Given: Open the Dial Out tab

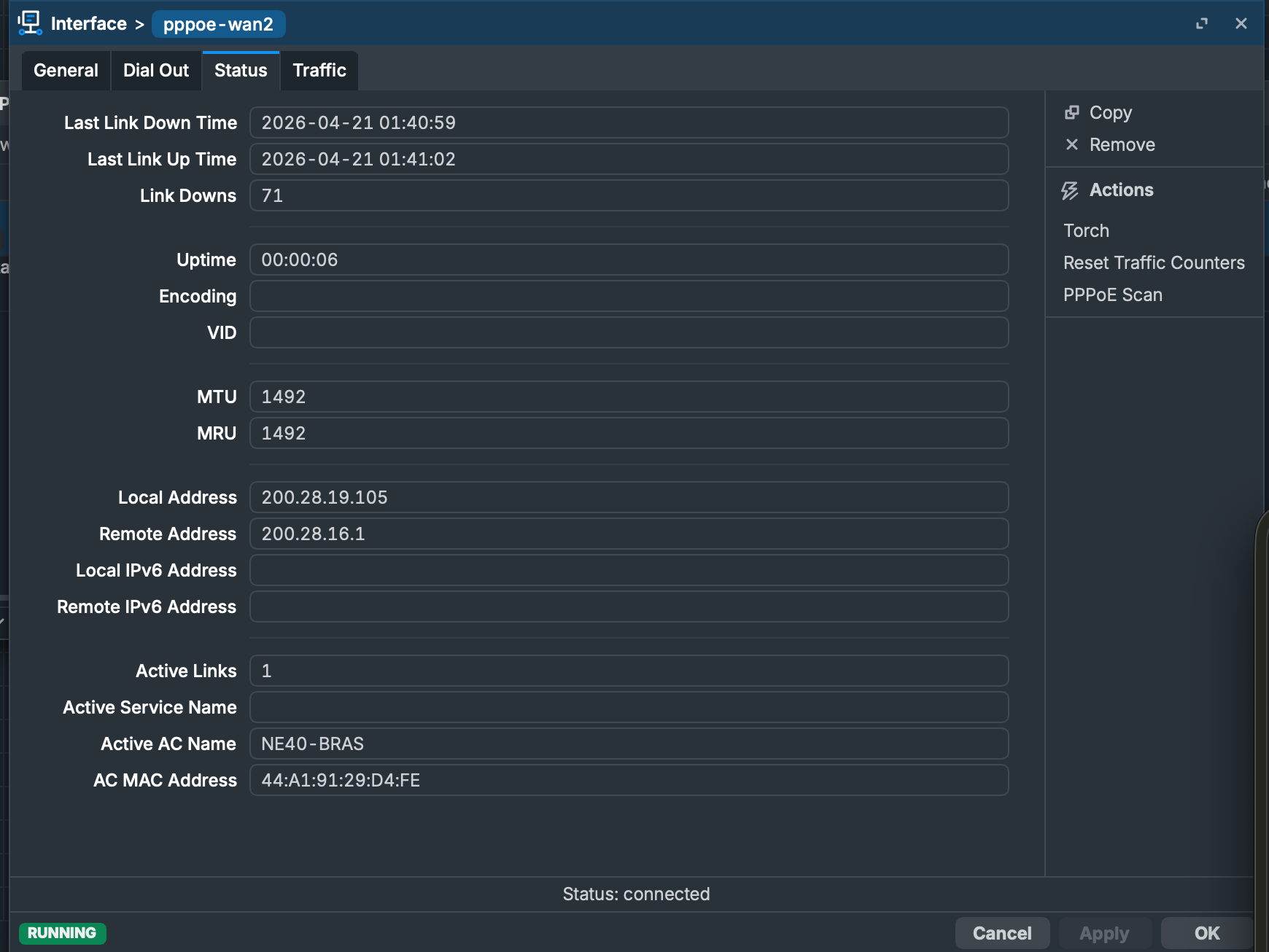Looking at the screenshot, I should (155, 71).
